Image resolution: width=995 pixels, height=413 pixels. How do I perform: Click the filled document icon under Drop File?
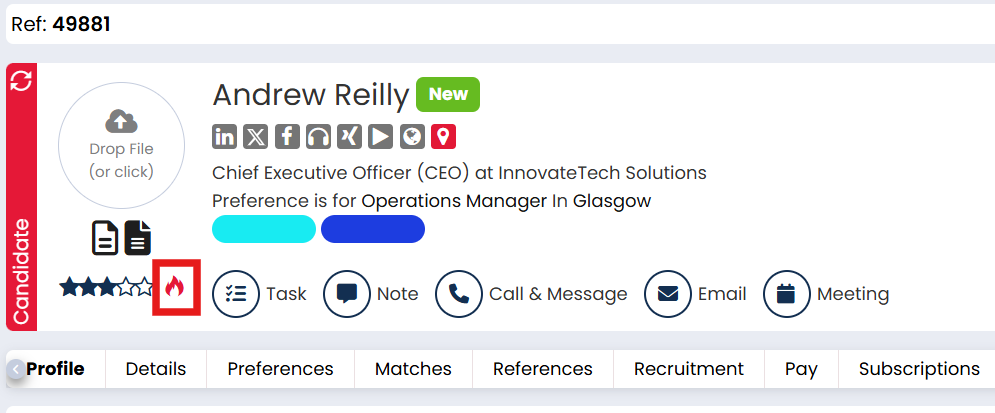click(x=138, y=238)
